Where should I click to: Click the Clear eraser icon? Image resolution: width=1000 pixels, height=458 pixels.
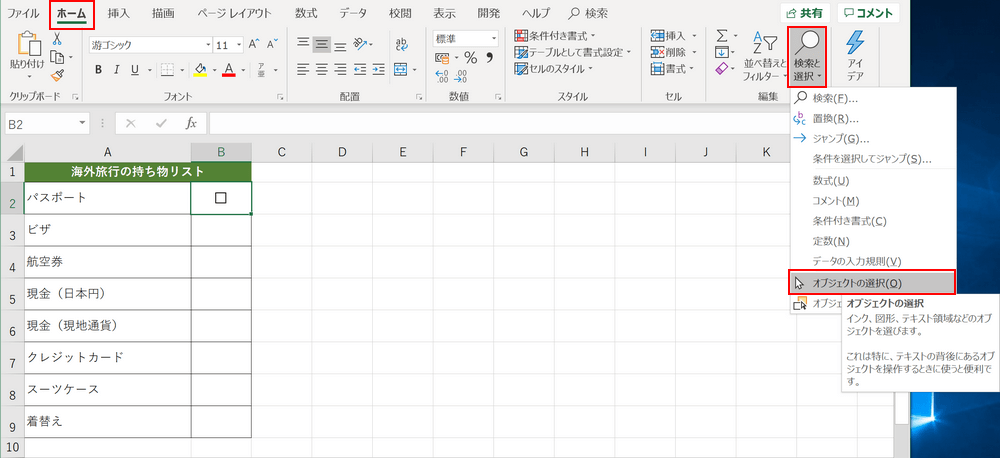point(722,68)
